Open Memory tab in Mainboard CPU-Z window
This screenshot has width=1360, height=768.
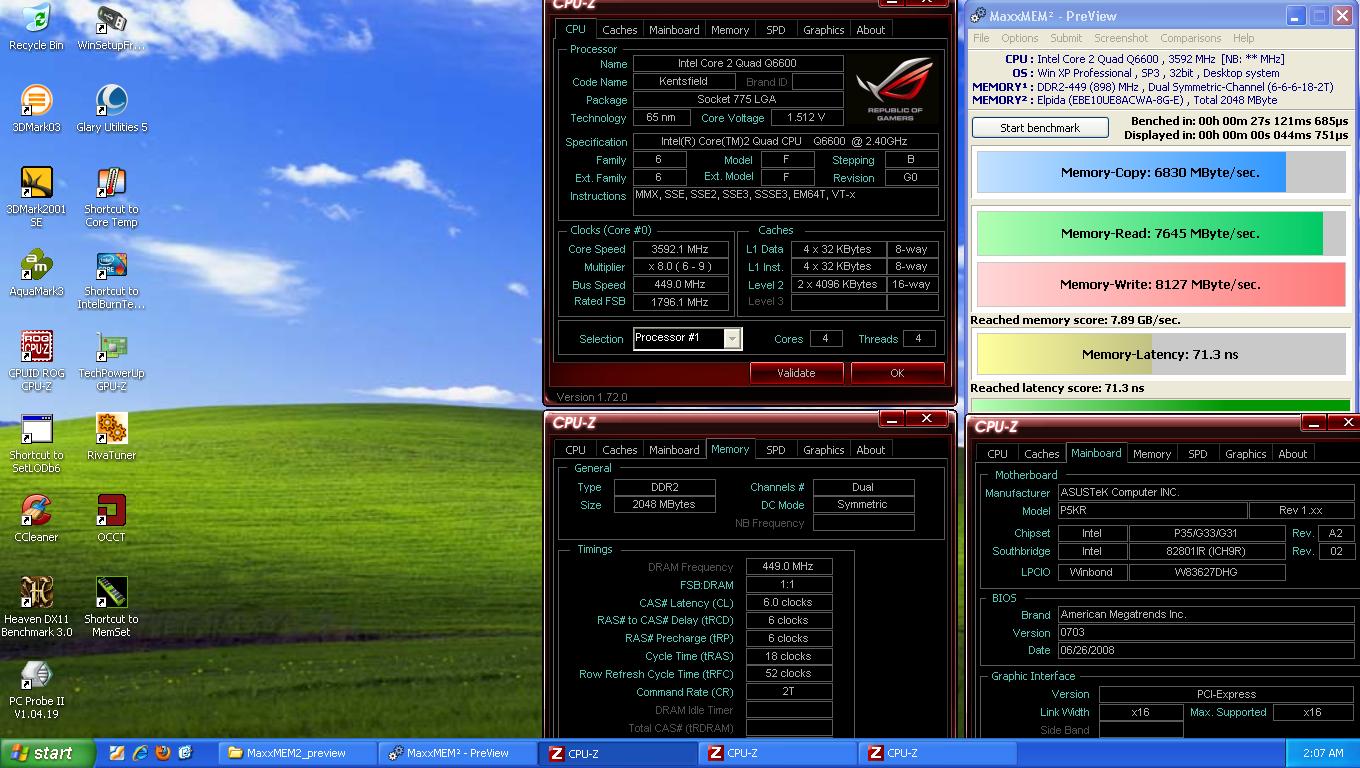coord(1152,454)
